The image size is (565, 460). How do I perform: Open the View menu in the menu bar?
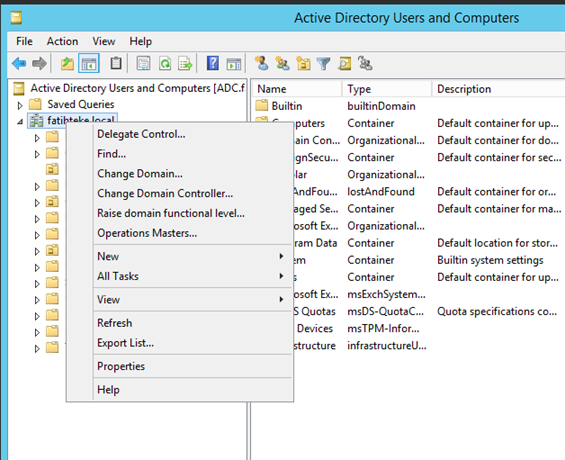pyautogui.click(x=104, y=41)
